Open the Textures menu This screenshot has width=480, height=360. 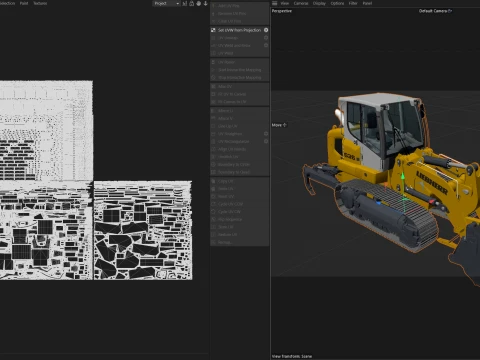pos(40,3)
